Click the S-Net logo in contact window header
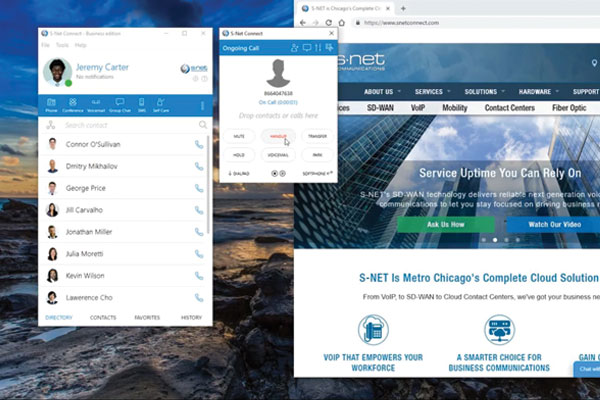 click(x=194, y=69)
